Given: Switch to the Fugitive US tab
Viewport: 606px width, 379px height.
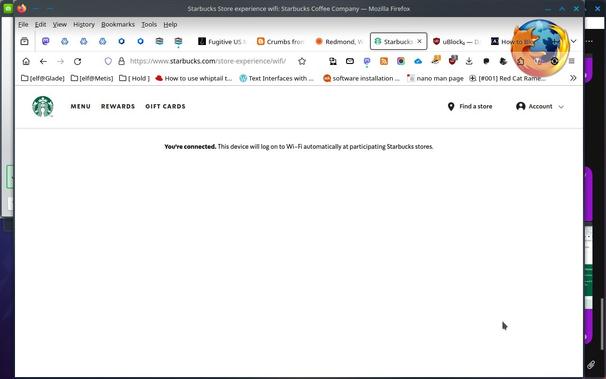Looking at the screenshot, I should [x=222, y=41].
